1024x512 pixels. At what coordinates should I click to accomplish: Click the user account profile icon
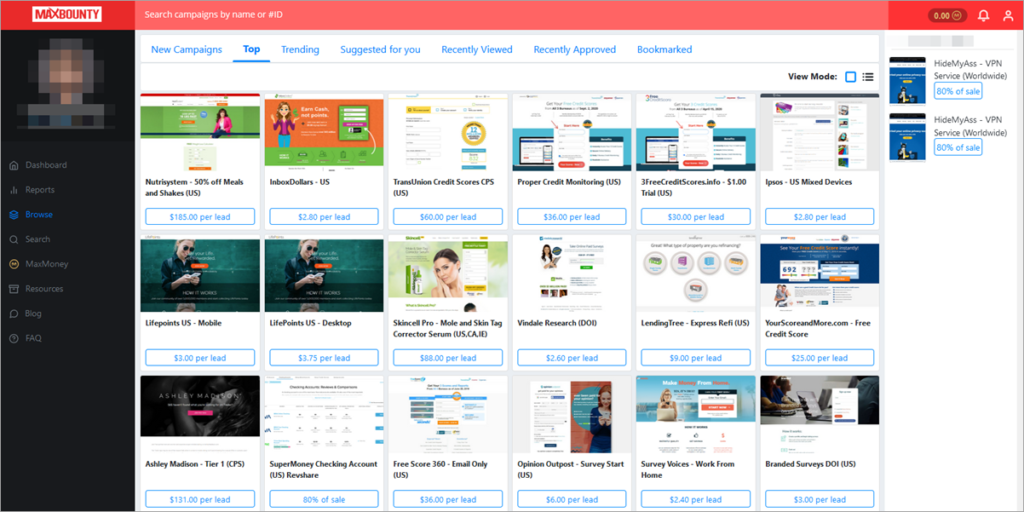pos(1007,15)
